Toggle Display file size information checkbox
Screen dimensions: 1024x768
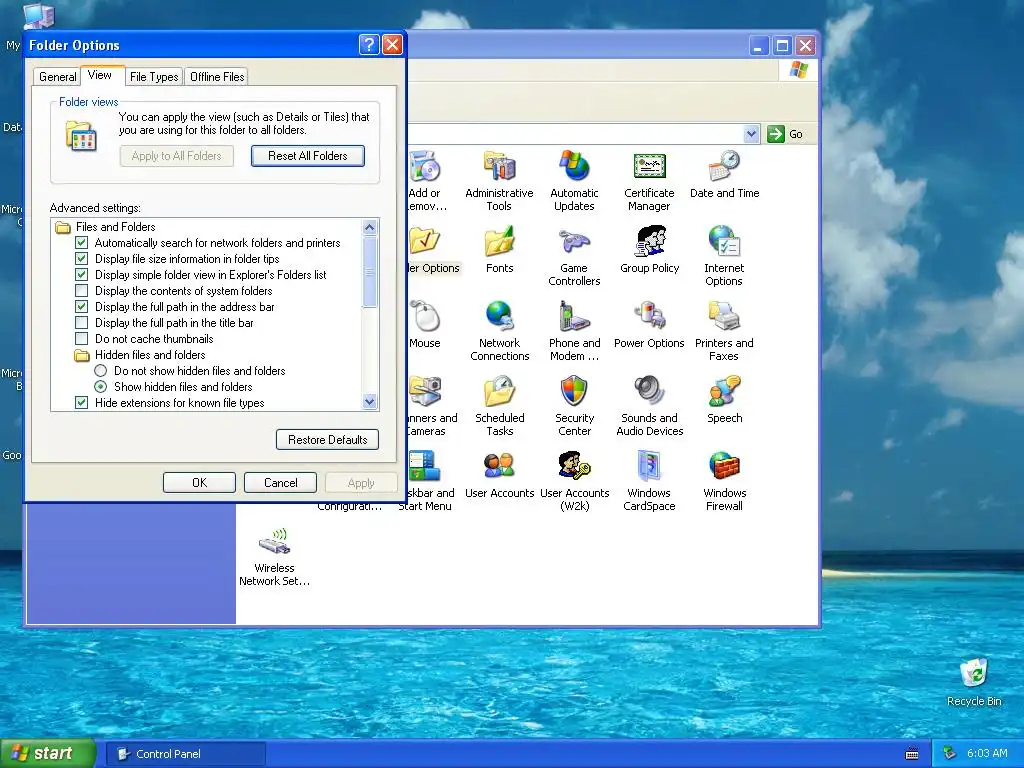pyautogui.click(x=82, y=259)
